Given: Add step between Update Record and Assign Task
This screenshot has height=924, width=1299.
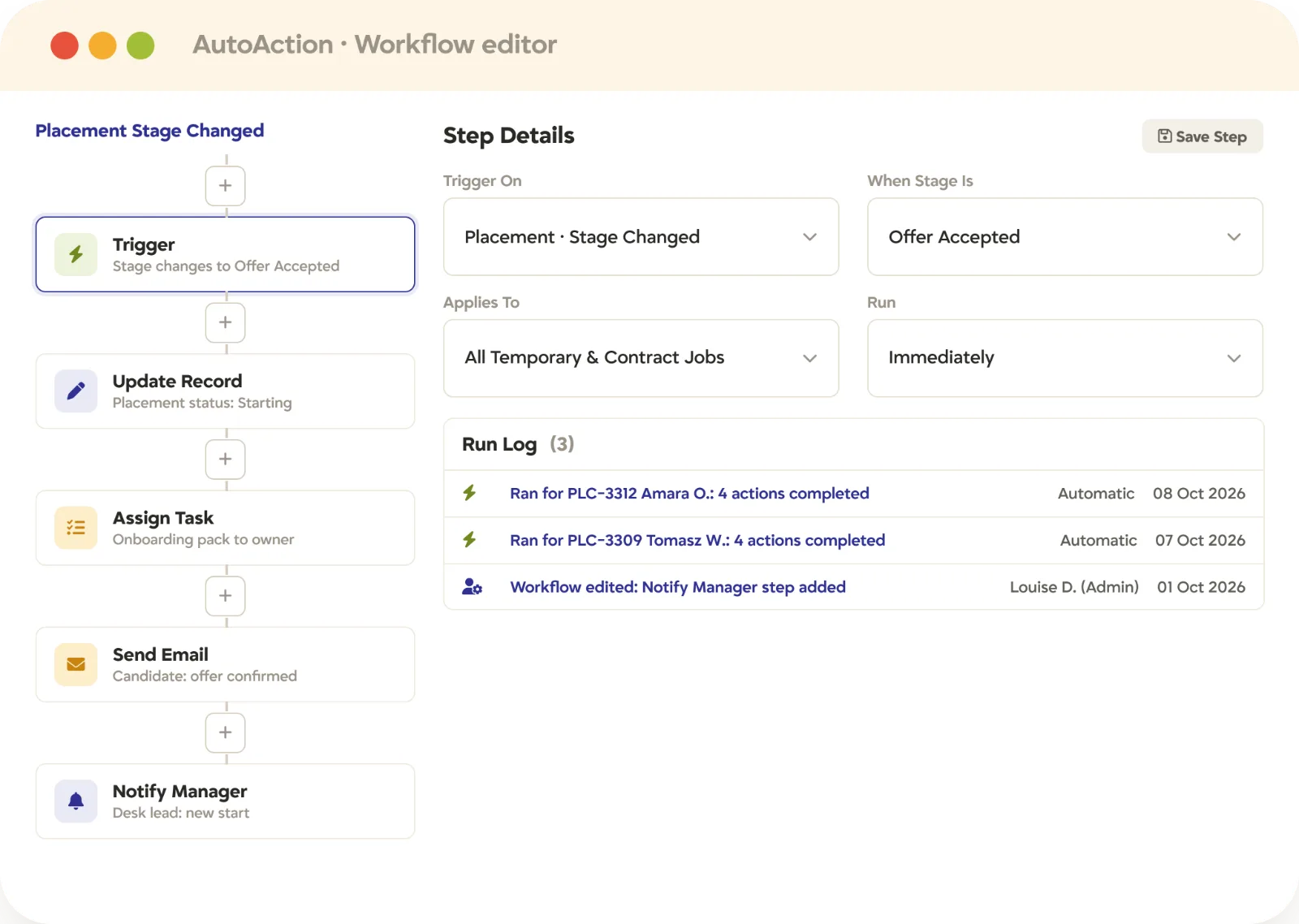Looking at the screenshot, I should pyautogui.click(x=226, y=459).
